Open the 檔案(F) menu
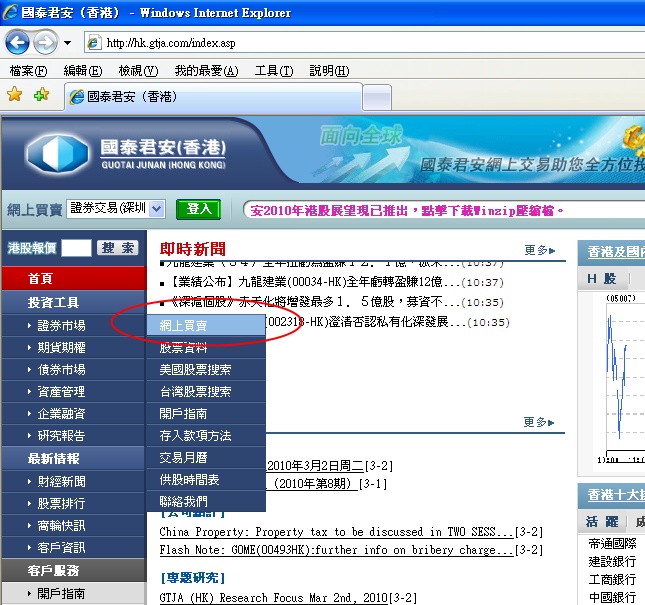645x605 pixels. click(x=28, y=71)
